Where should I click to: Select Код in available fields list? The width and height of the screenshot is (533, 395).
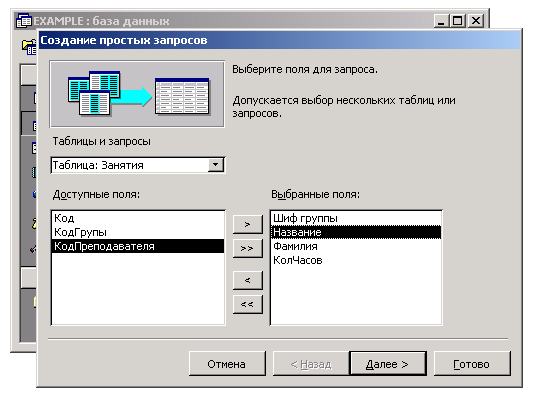pos(138,218)
